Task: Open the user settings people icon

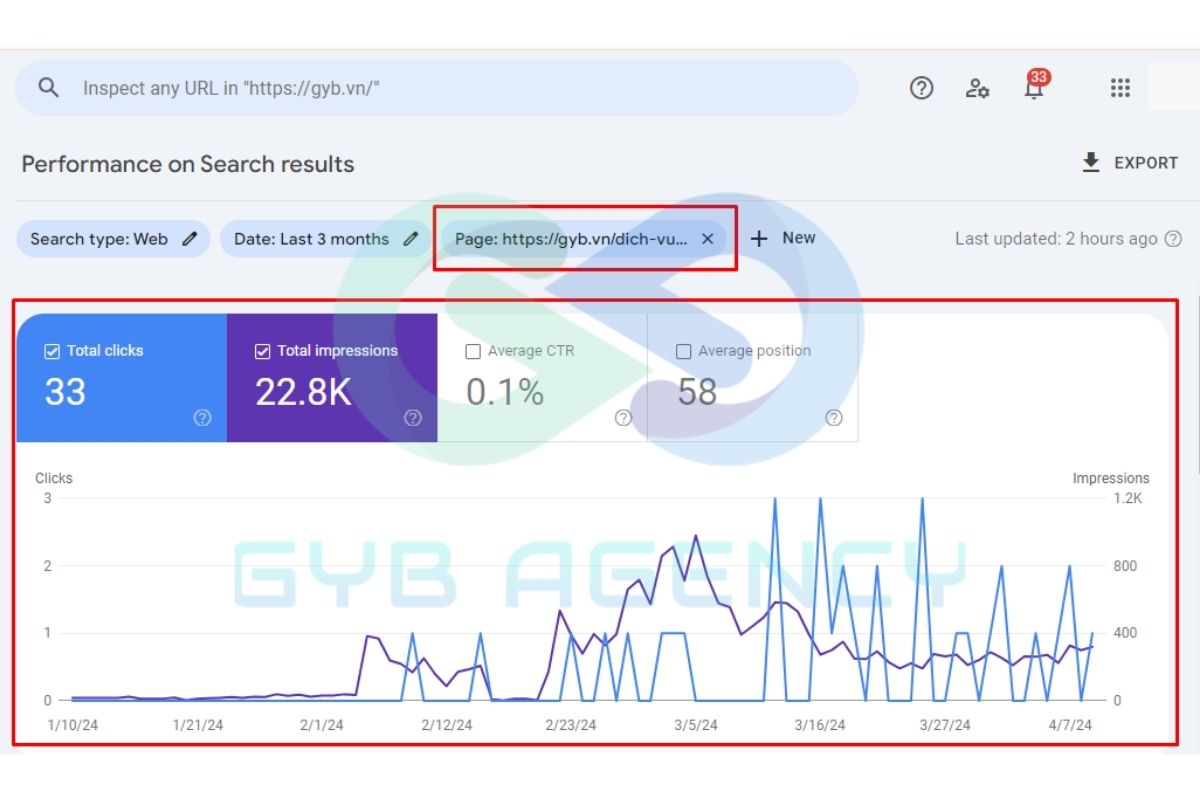Action: click(977, 88)
